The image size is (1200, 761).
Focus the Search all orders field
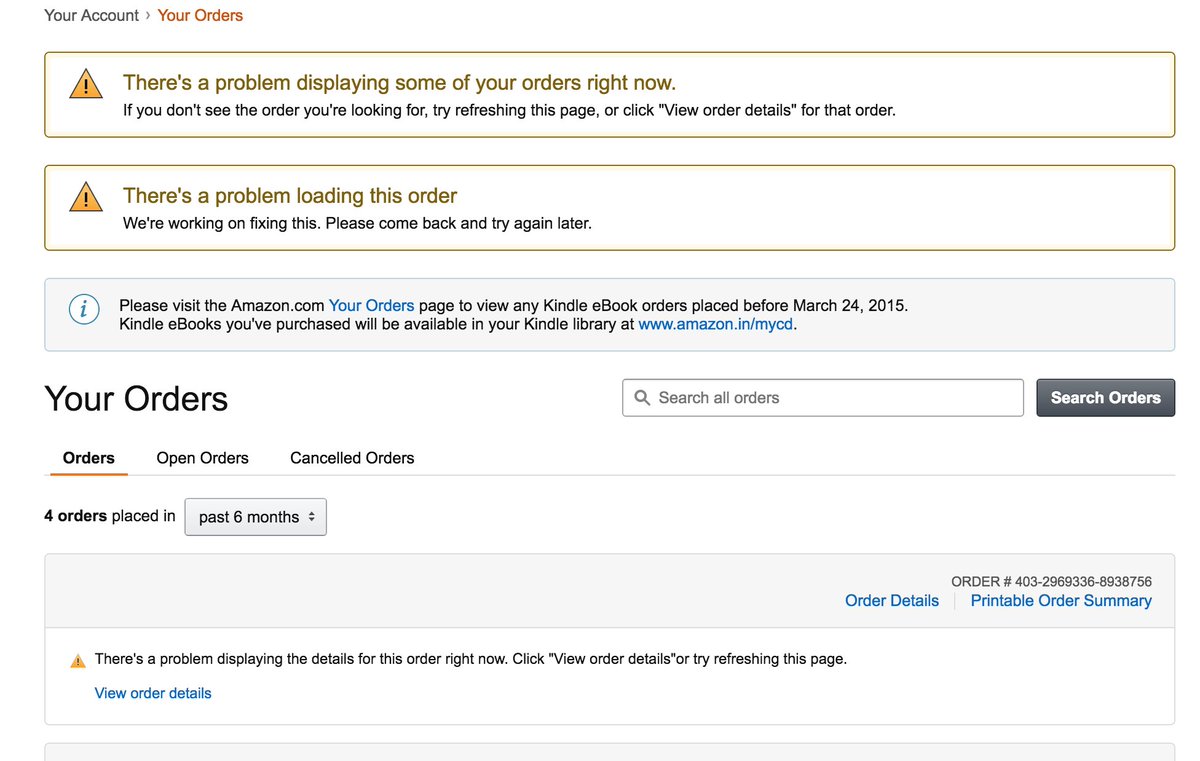pyautogui.click(x=823, y=397)
